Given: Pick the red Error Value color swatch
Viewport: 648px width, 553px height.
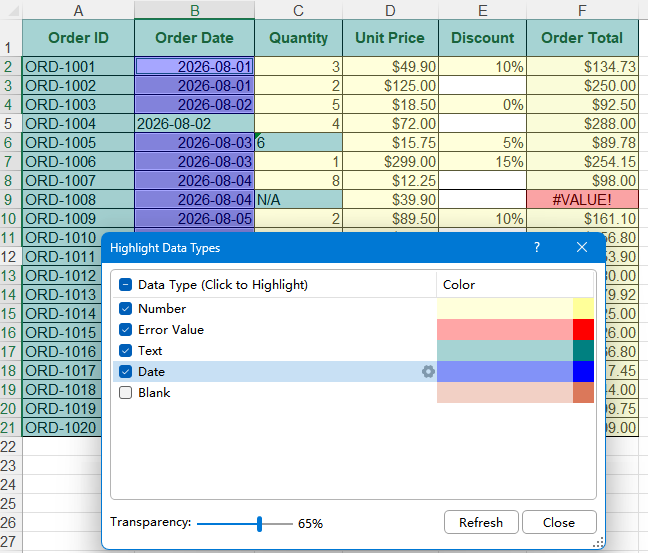Looking at the screenshot, I should coord(583,329).
